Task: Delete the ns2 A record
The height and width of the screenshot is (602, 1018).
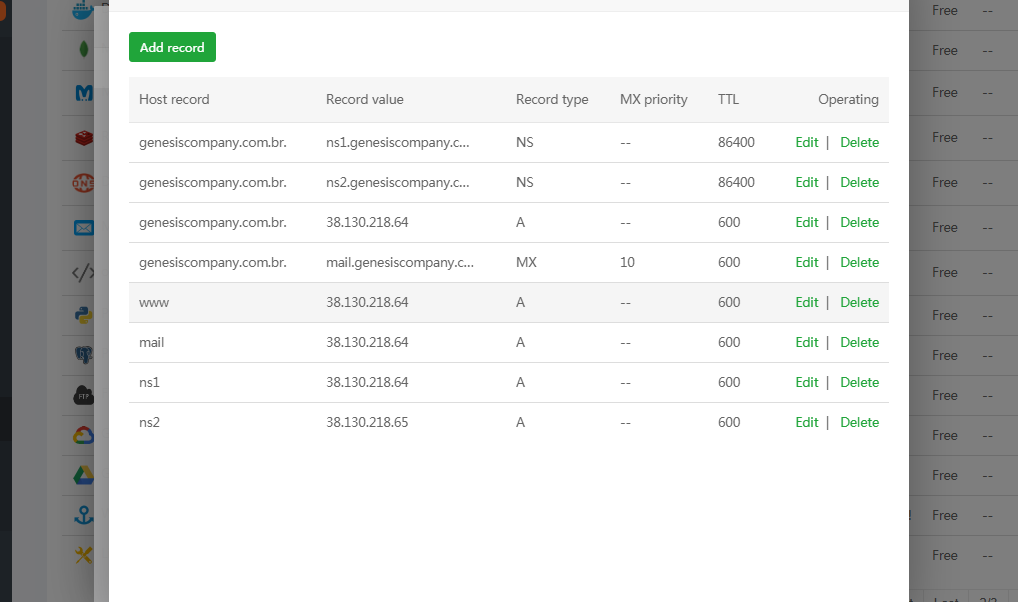Action: point(859,422)
